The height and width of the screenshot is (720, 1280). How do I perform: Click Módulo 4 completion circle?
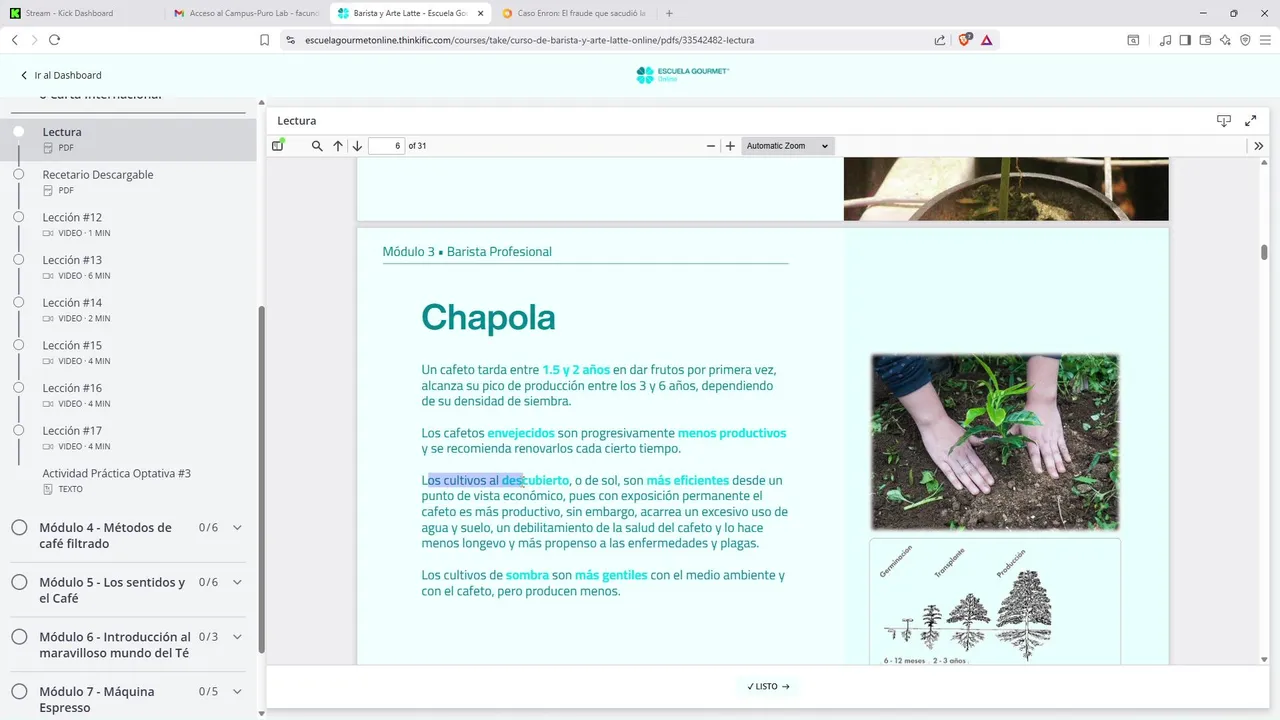point(19,527)
